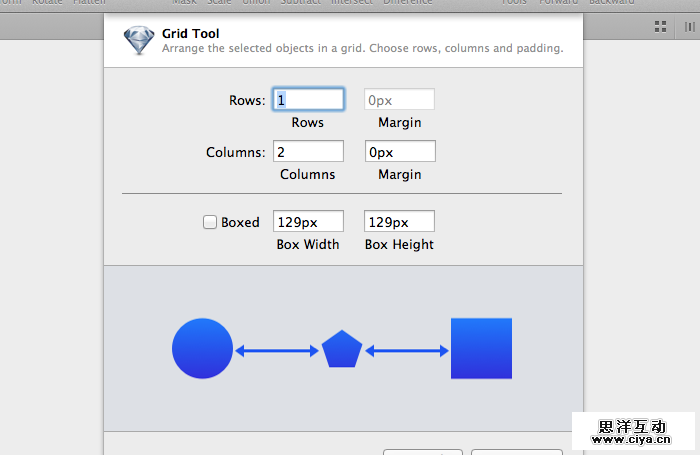Enable the Boxed checkbox

coord(210,223)
